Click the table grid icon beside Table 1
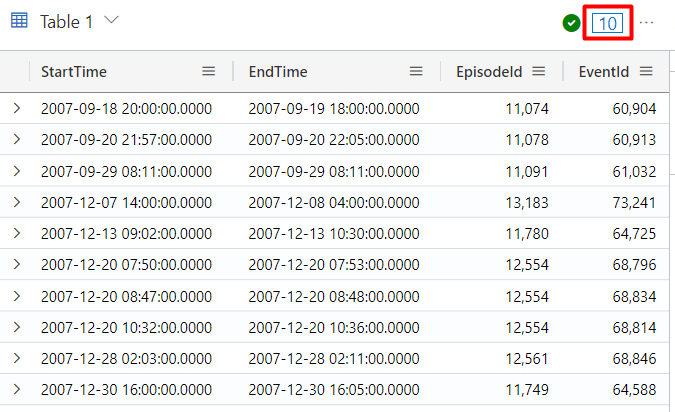 (19, 22)
